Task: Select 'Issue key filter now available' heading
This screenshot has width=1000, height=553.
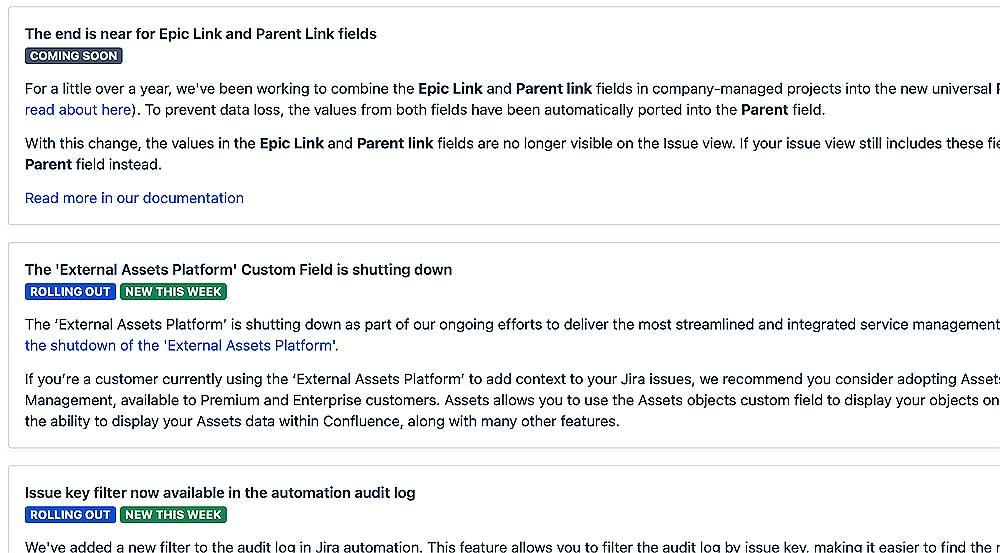Action: [220, 493]
